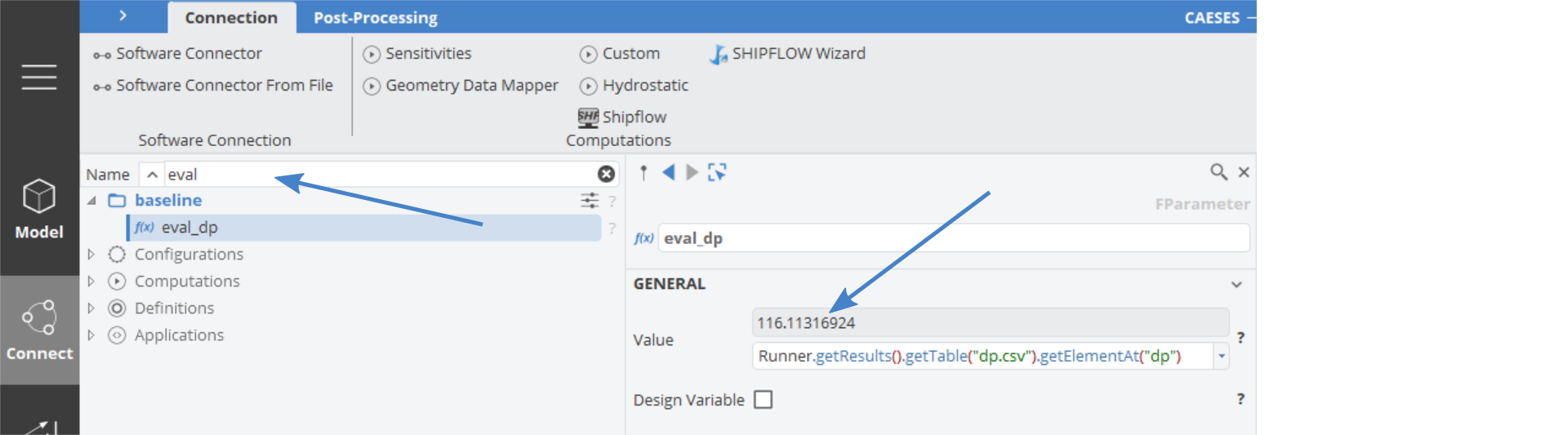Select the Configurations tree item
Viewport: 1568px width, 435px height.
coord(189,254)
